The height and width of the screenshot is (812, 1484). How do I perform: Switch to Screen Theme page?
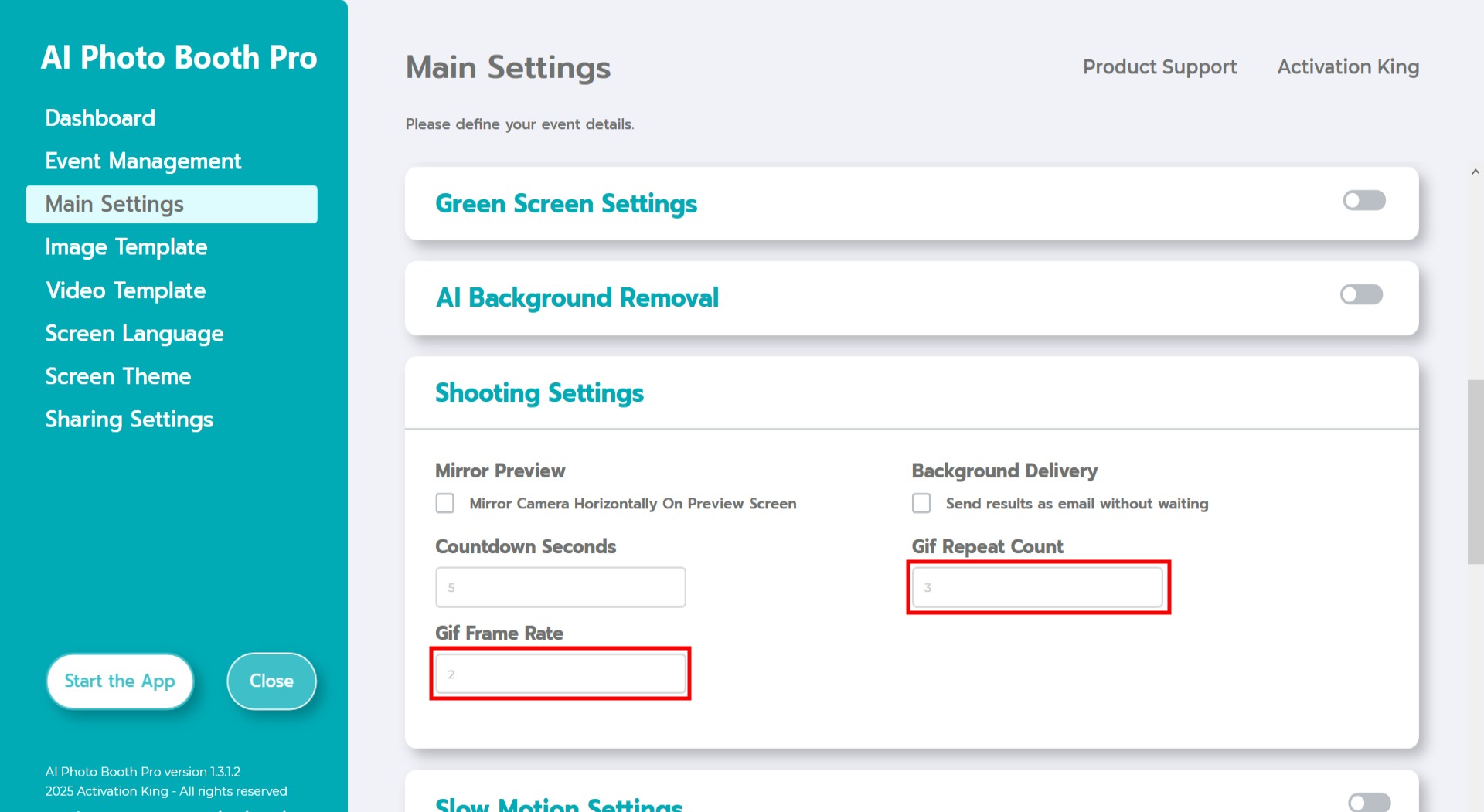click(117, 376)
